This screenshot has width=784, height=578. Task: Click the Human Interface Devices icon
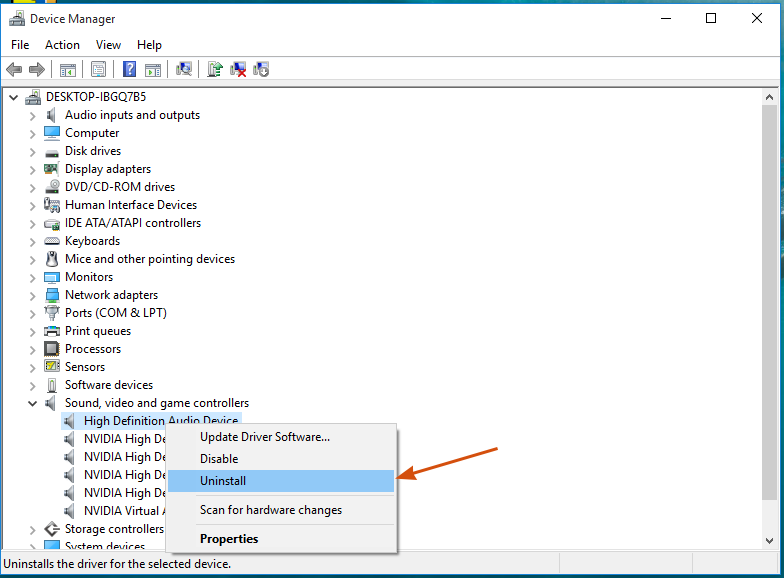(52, 204)
